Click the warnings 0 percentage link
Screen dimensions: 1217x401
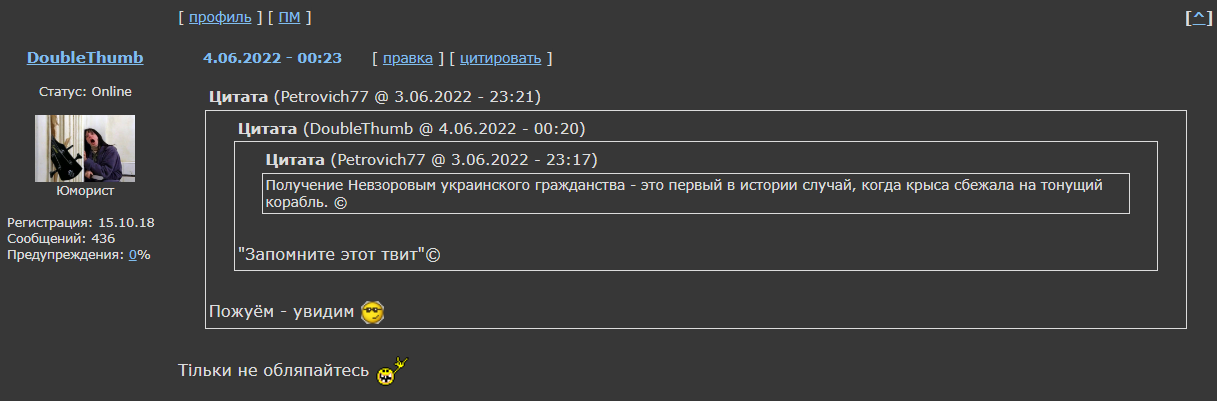coord(133,255)
